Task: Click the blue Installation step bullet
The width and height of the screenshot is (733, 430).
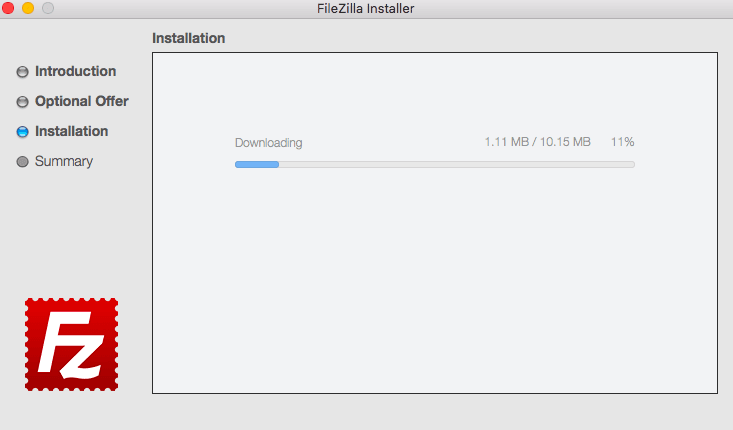Action: [23, 132]
